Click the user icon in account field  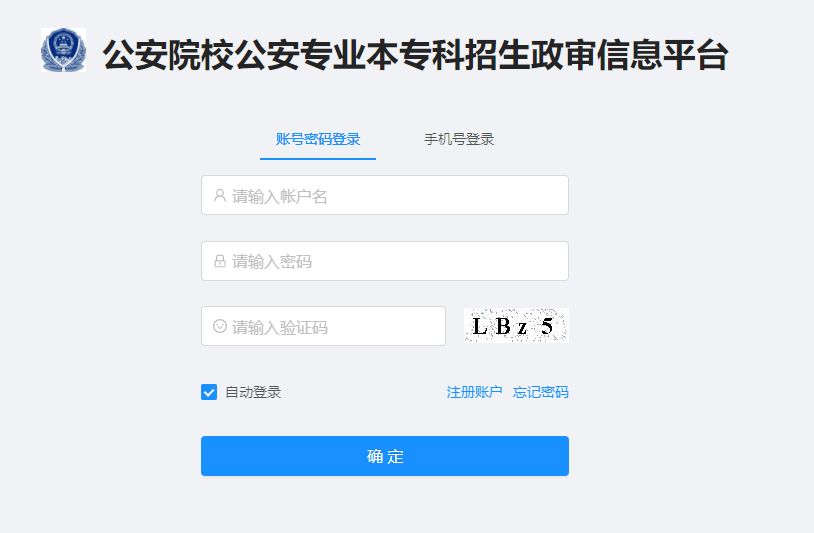pyautogui.click(x=220, y=196)
